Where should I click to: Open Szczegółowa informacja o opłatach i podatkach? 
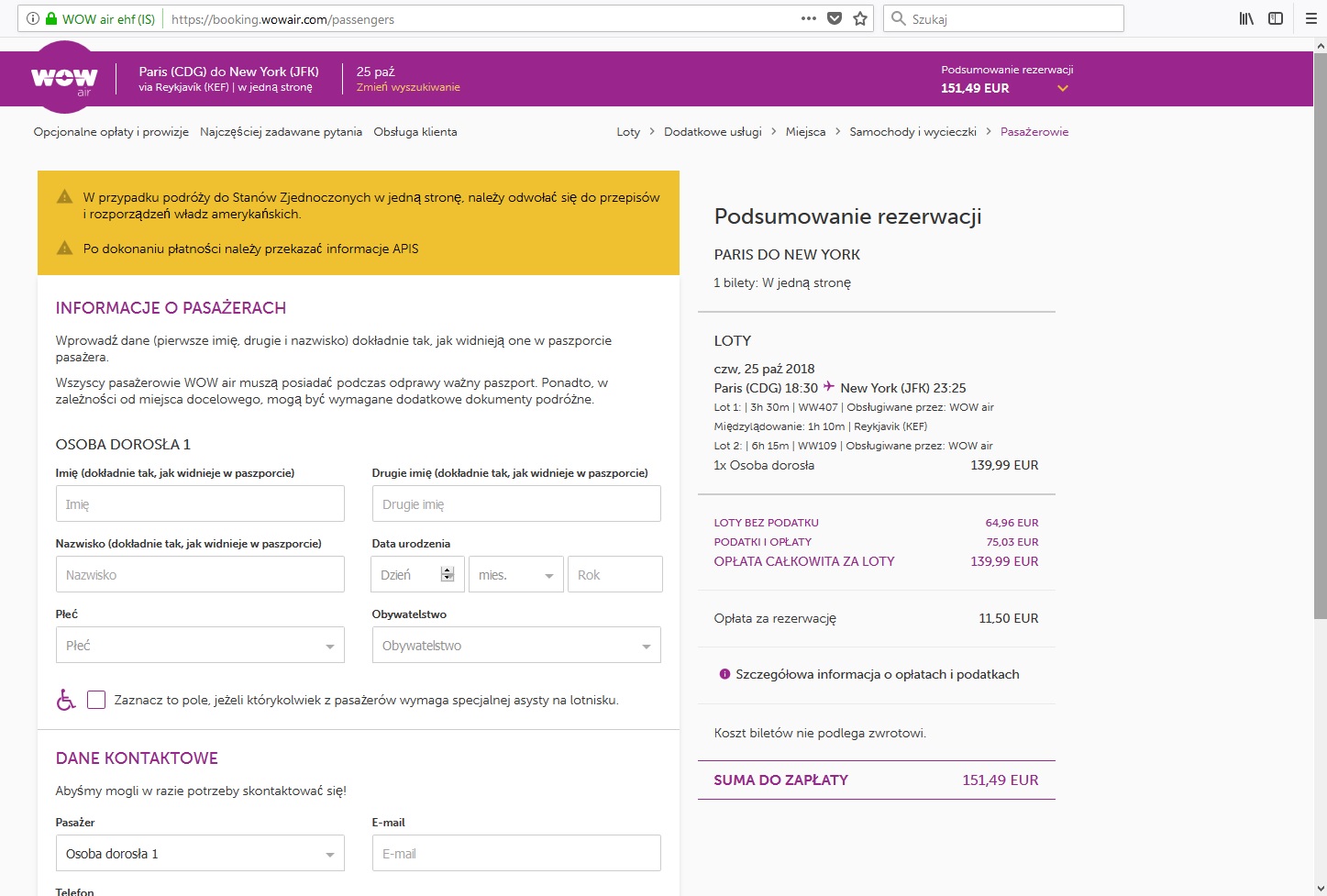pos(878,674)
